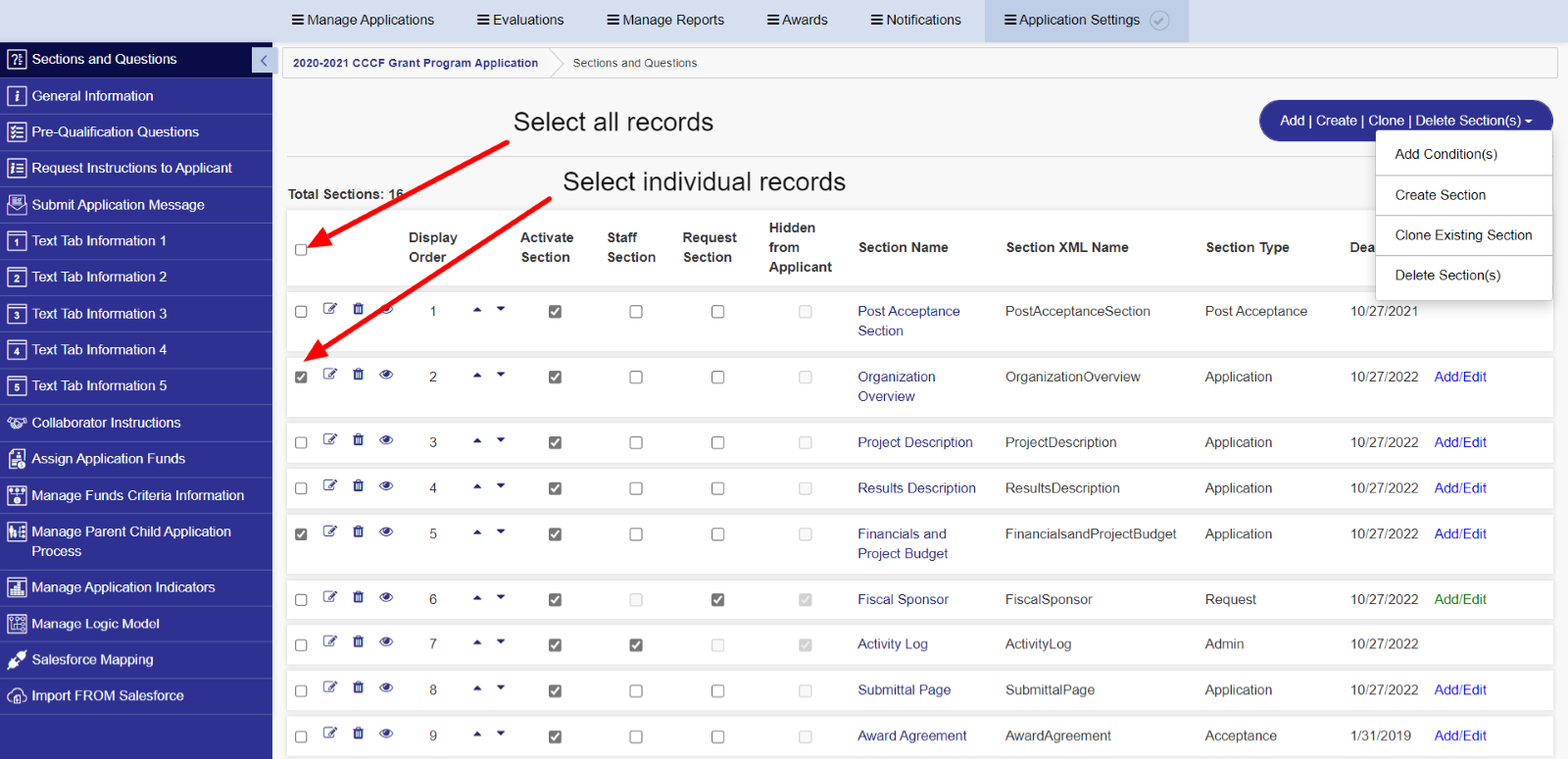Open Pre-Qualification Questions in sidebar

tap(115, 132)
